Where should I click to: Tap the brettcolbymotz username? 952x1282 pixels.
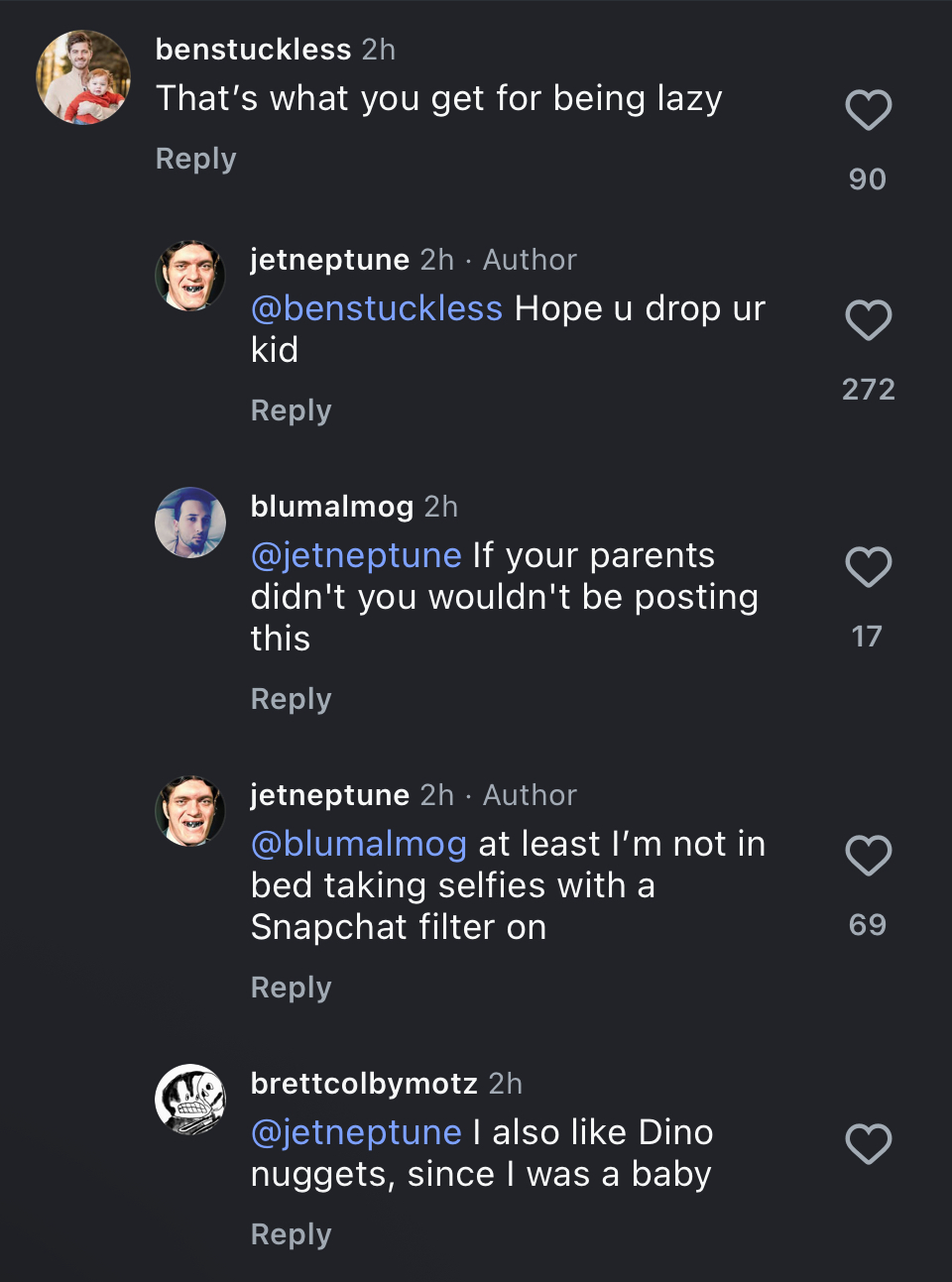point(364,1083)
